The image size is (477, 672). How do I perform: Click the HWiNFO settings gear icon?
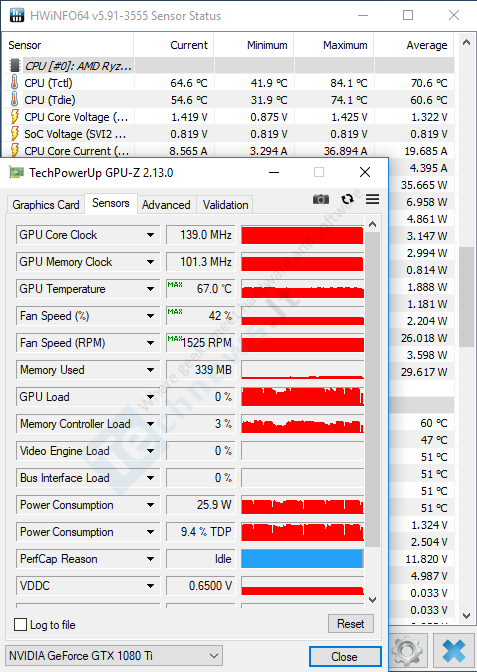(x=408, y=651)
